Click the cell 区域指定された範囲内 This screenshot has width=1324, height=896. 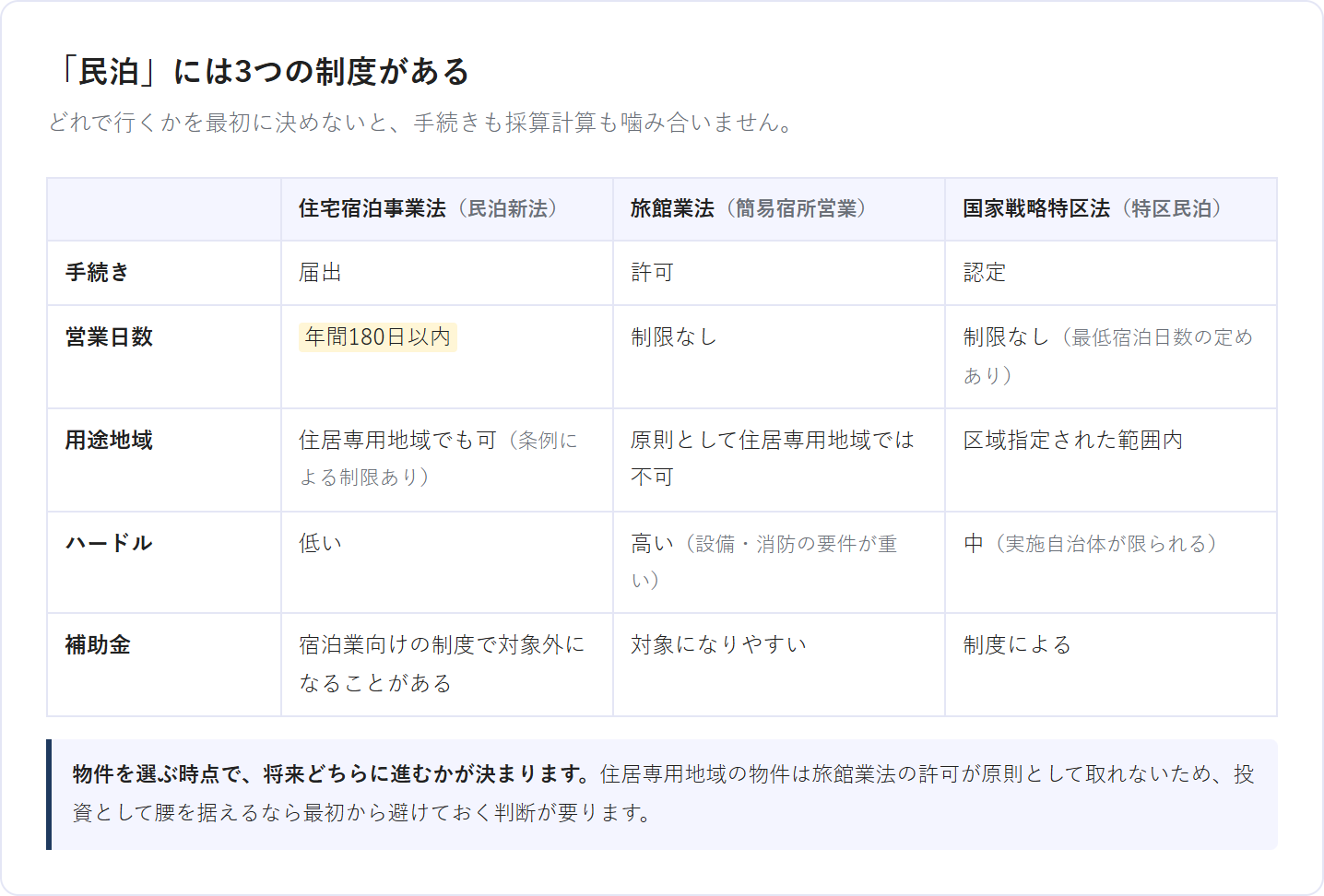[1111, 460]
